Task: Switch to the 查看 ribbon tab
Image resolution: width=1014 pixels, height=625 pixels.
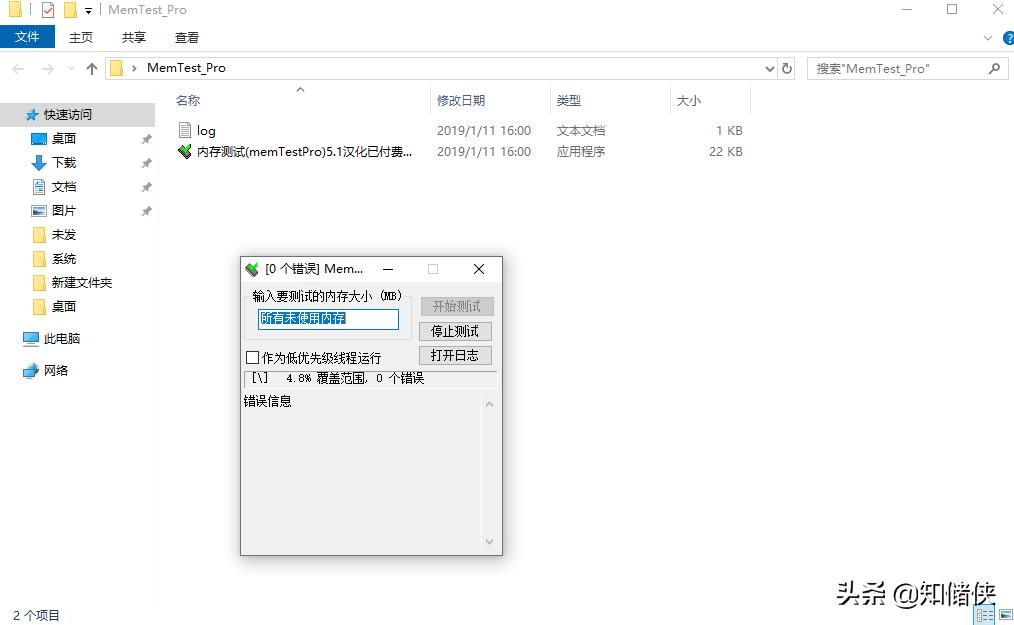Action: (x=189, y=37)
